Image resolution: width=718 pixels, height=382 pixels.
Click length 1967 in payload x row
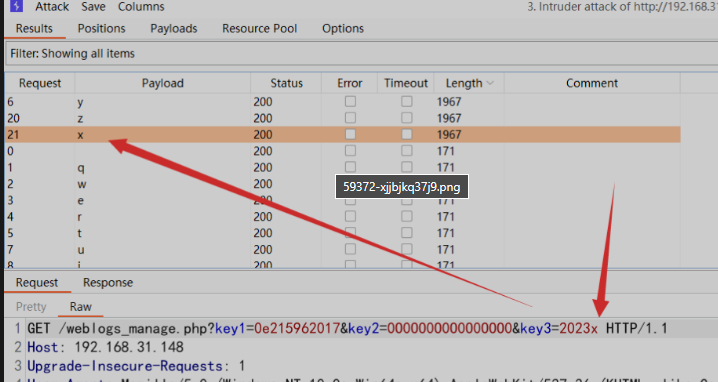(449, 135)
